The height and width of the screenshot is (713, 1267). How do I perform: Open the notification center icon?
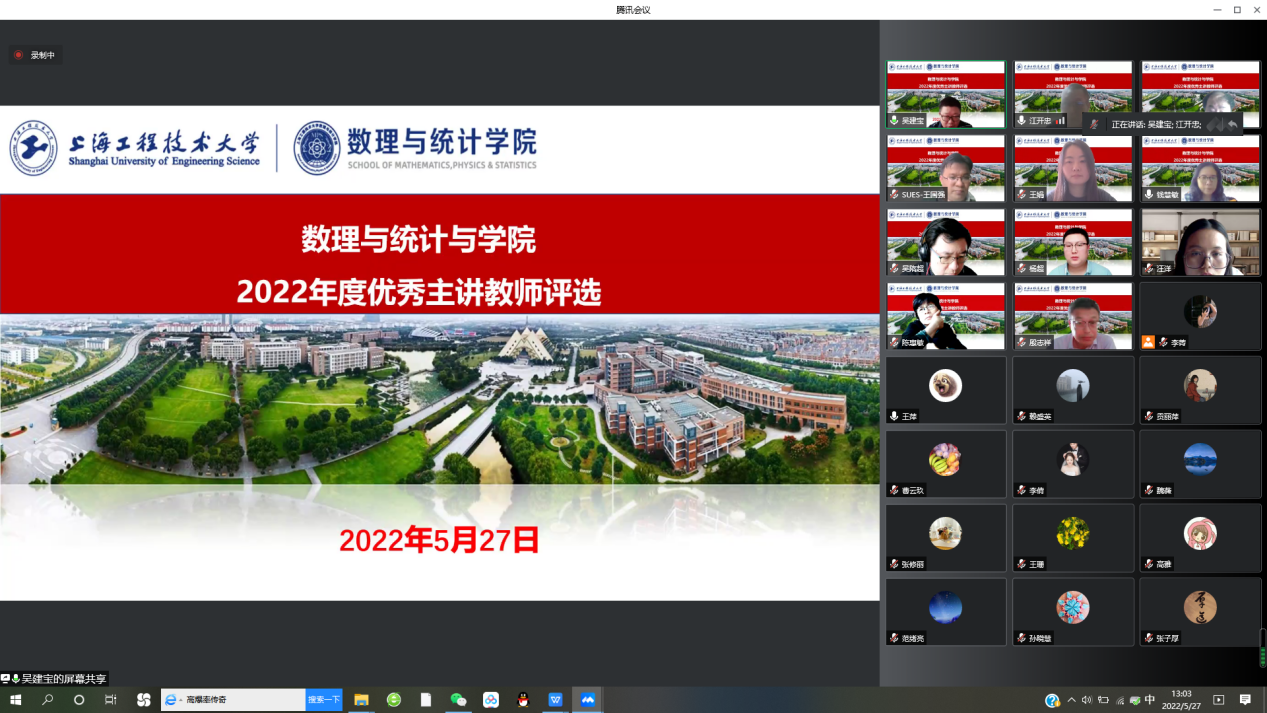1245,700
